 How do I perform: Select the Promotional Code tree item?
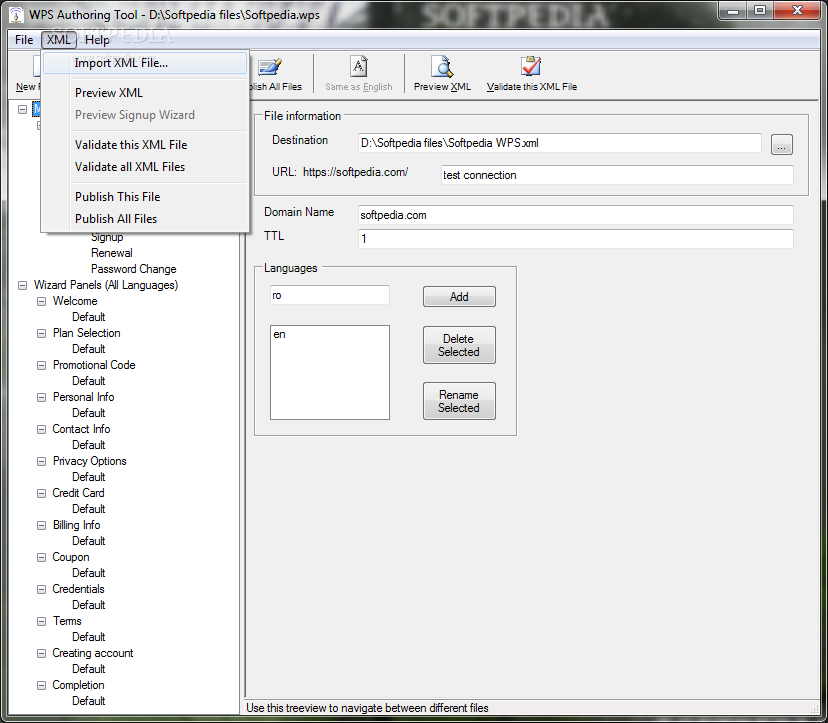tap(94, 365)
